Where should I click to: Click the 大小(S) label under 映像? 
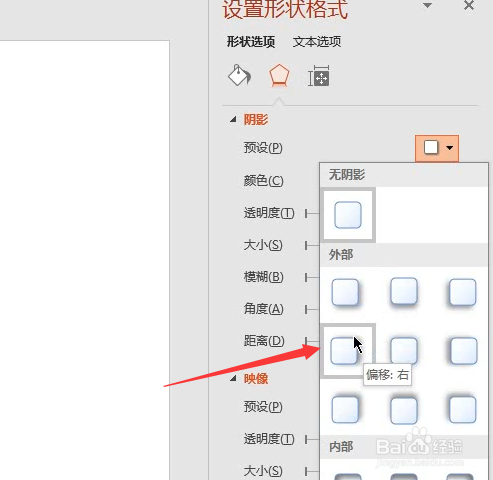tap(263, 471)
